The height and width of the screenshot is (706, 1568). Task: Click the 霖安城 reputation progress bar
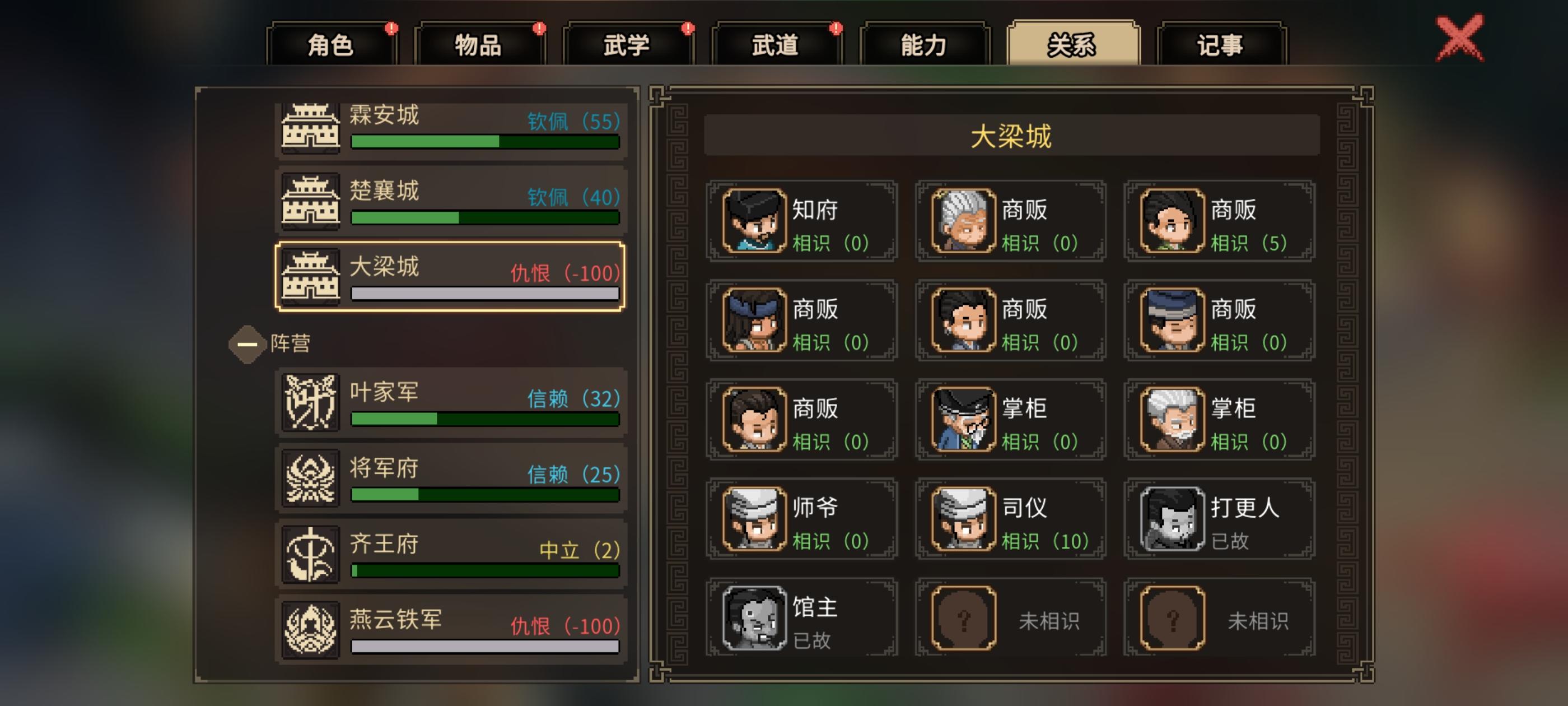(485, 141)
